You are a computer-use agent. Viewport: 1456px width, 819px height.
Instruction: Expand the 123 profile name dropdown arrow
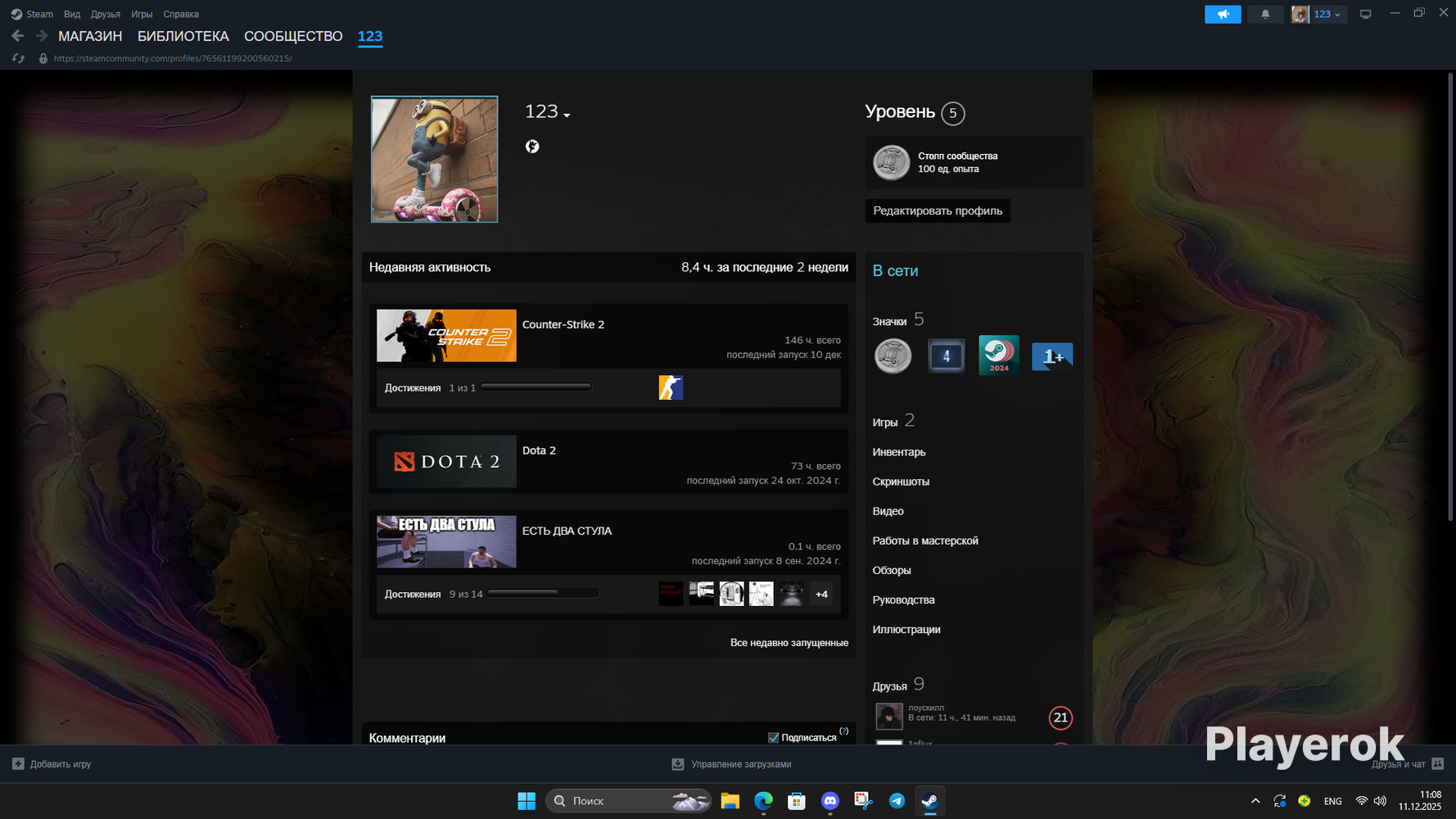tap(567, 115)
